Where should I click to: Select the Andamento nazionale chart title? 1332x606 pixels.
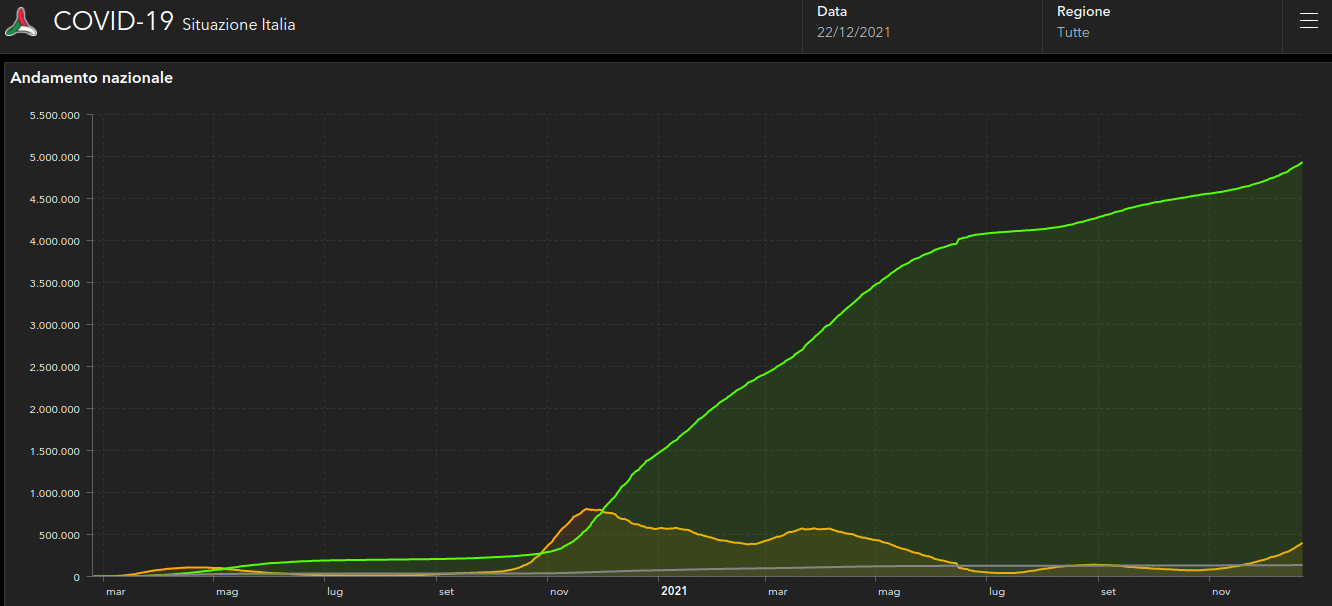click(x=92, y=78)
